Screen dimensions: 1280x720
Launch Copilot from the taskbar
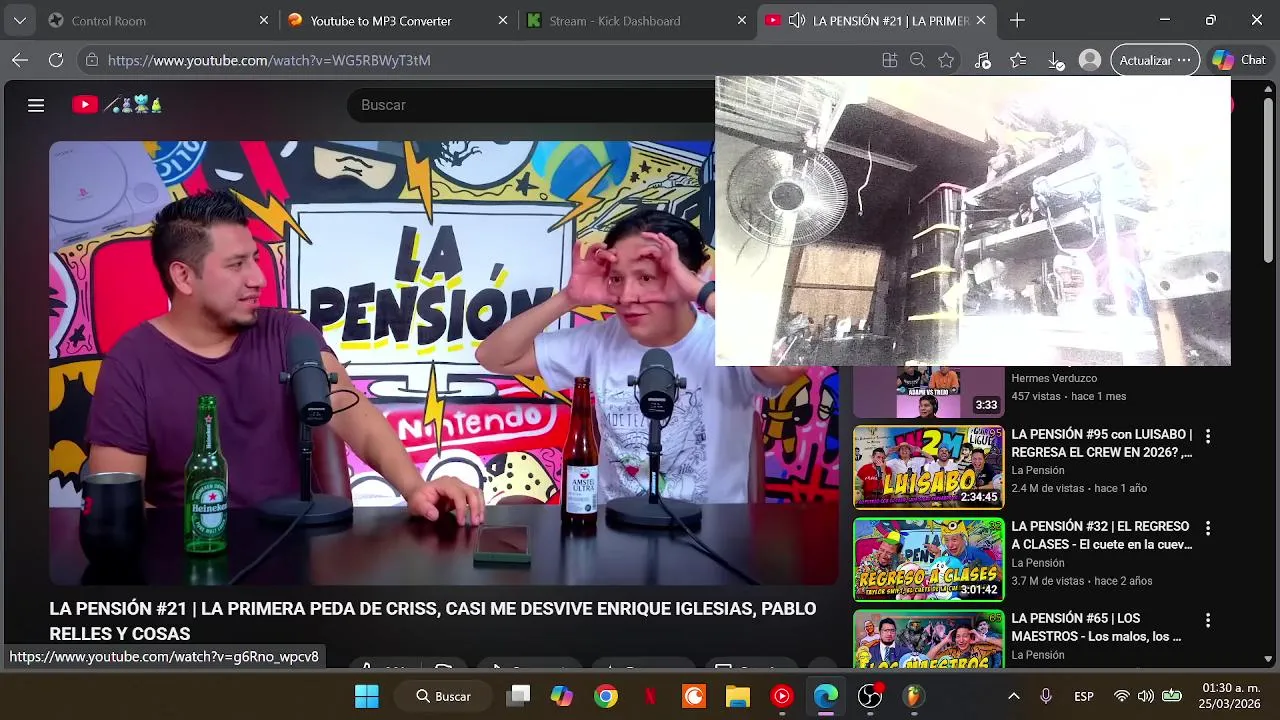pyautogui.click(x=562, y=696)
